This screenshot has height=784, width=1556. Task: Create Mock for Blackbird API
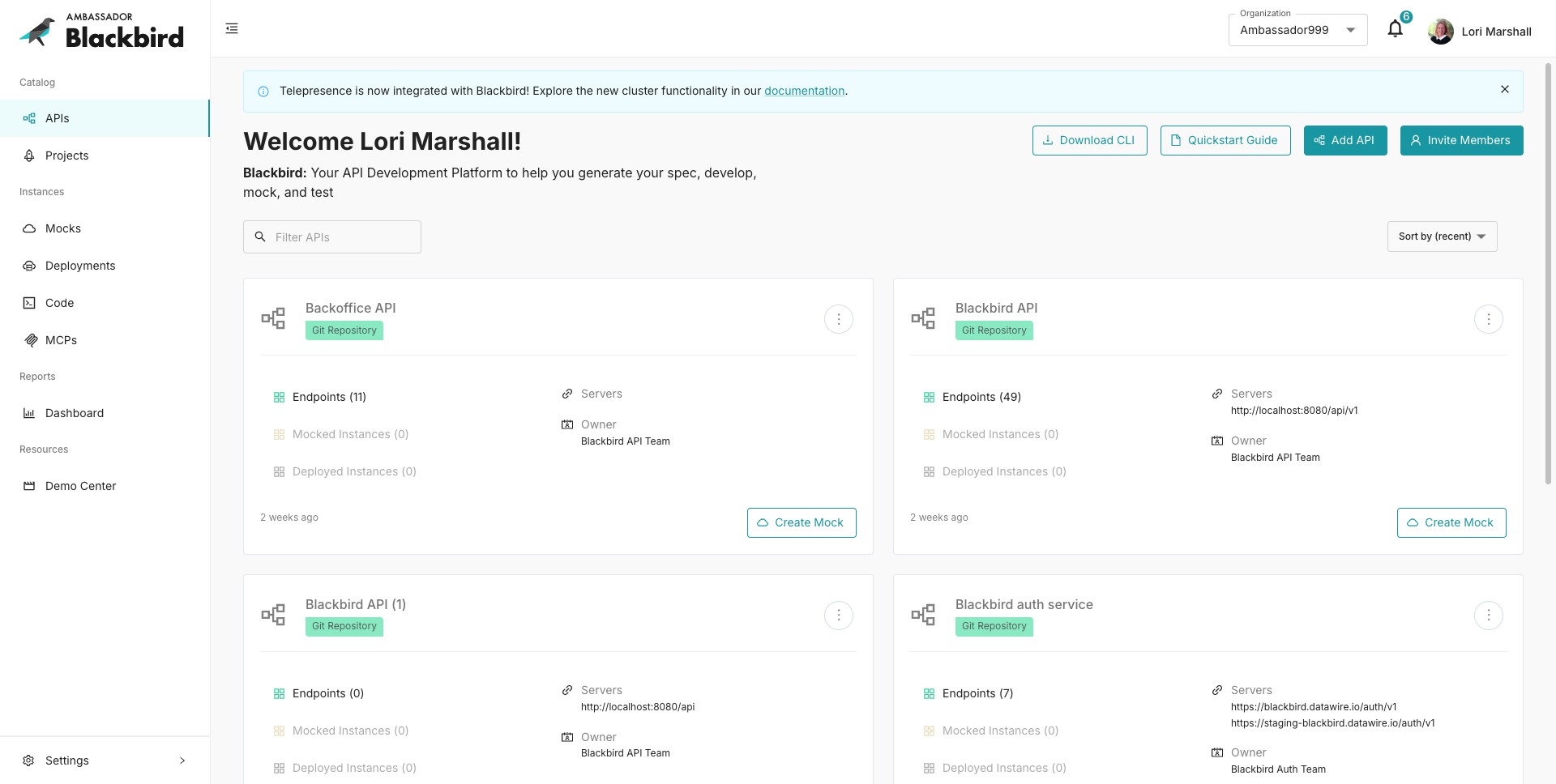1451,522
